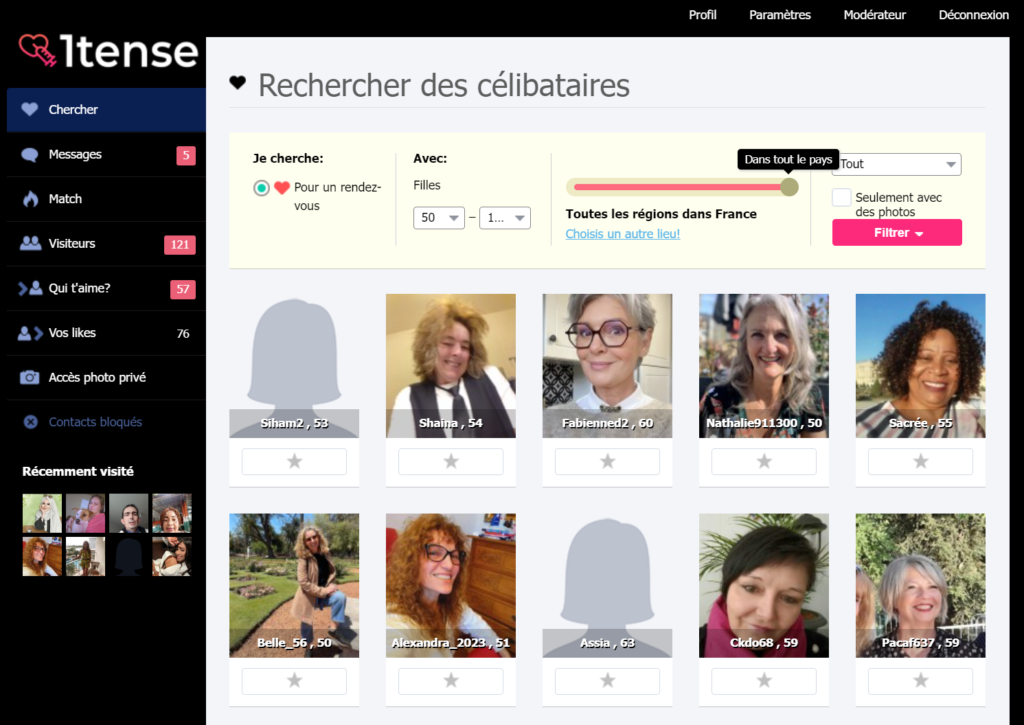
Task: Click the speech bubble icon beside Messages
Action: 29,155
